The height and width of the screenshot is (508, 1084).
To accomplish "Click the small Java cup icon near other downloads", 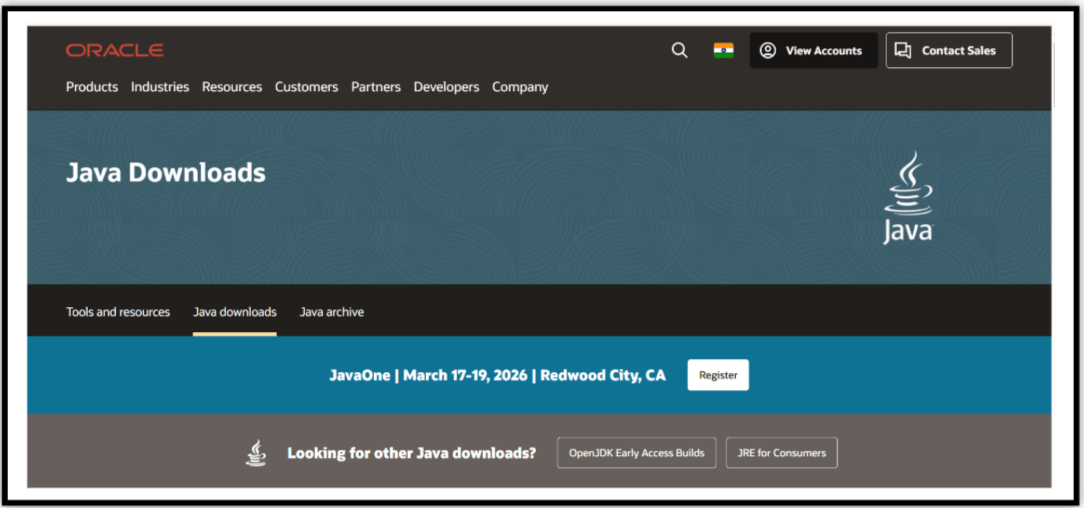I will pyautogui.click(x=256, y=453).
